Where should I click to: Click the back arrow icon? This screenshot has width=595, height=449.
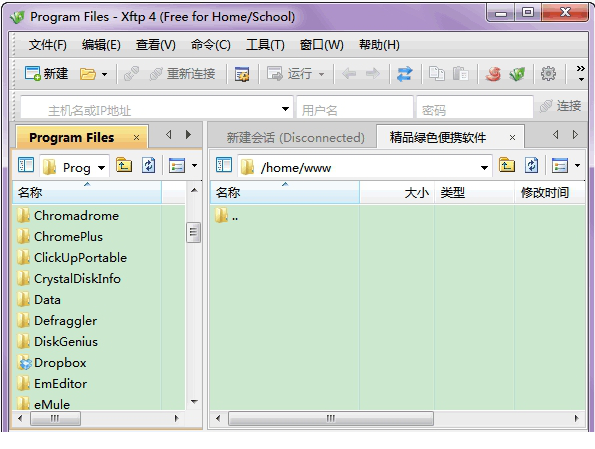[x=349, y=74]
